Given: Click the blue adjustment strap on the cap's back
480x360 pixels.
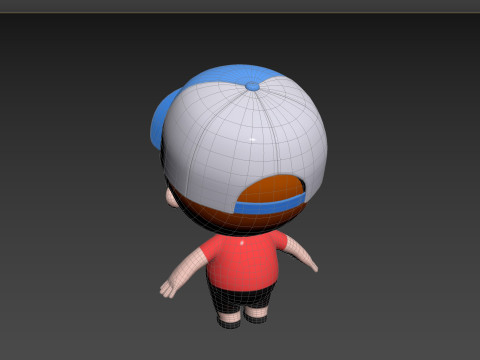Looking at the screenshot, I should (269, 204).
